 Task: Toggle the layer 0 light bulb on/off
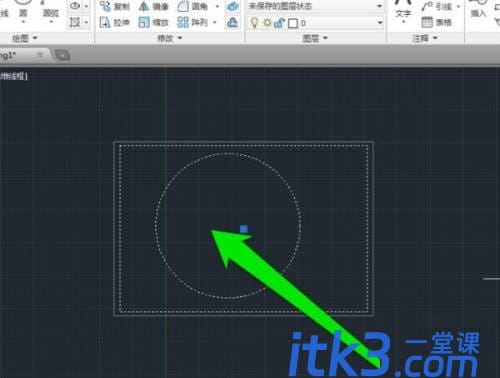tap(254, 23)
